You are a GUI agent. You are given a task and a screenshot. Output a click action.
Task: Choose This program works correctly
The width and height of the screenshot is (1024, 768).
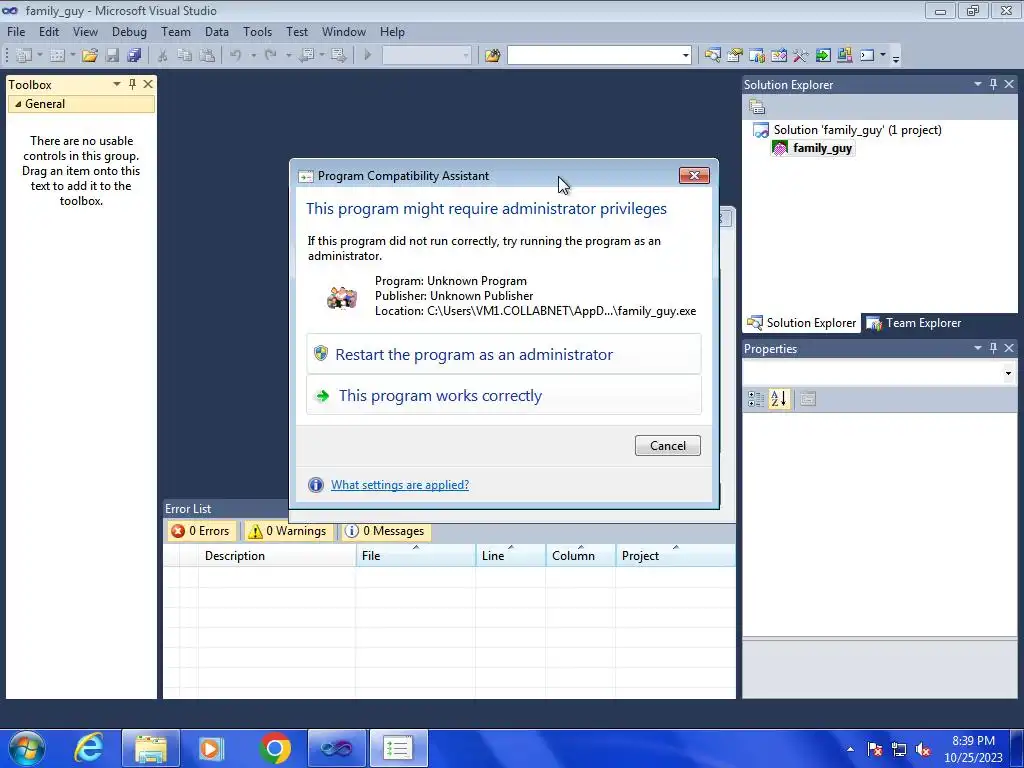click(x=504, y=395)
